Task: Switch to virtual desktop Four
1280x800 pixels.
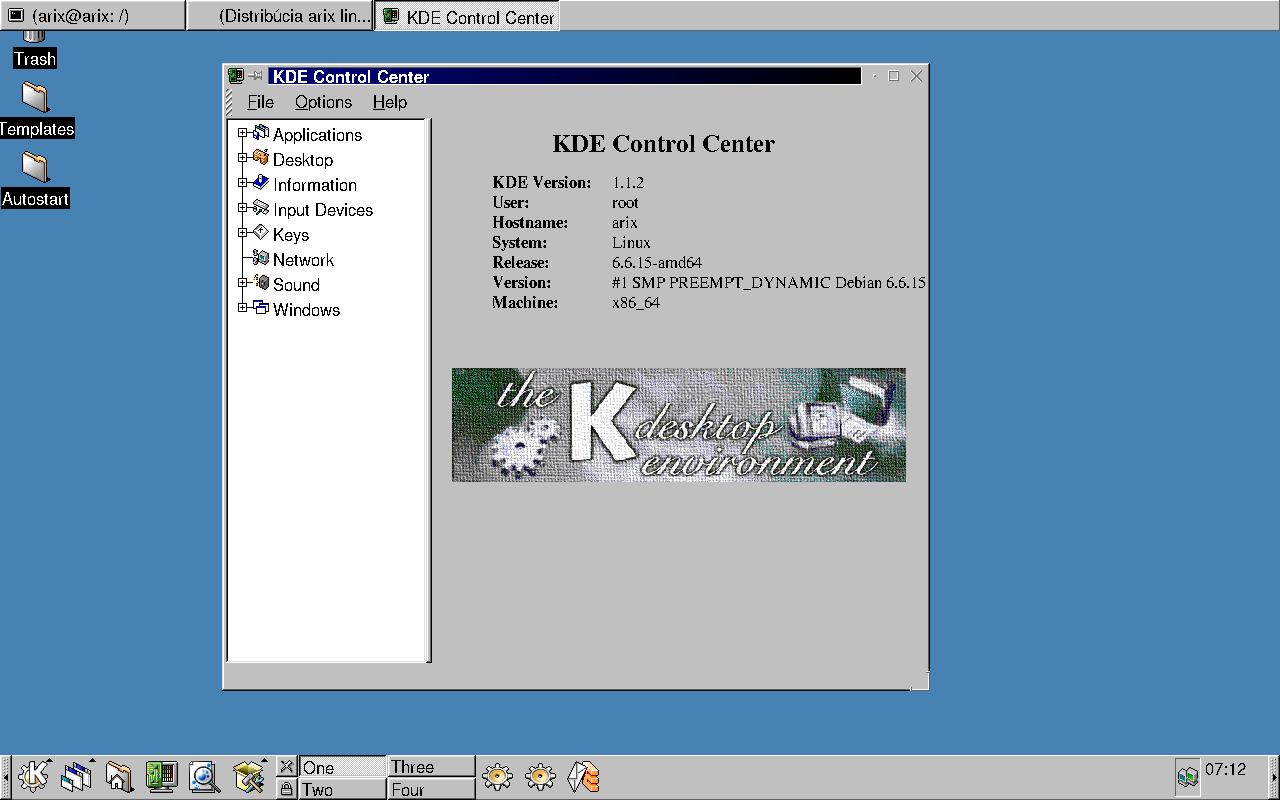Action: (431, 789)
